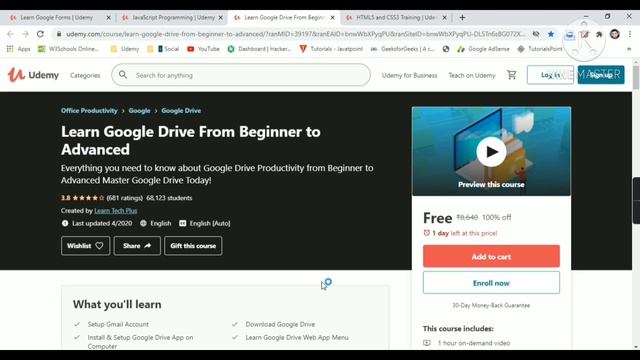This screenshot has height=360, width=640.
Task: Go forward with browser forward arrow
Action: coord(25,34)
